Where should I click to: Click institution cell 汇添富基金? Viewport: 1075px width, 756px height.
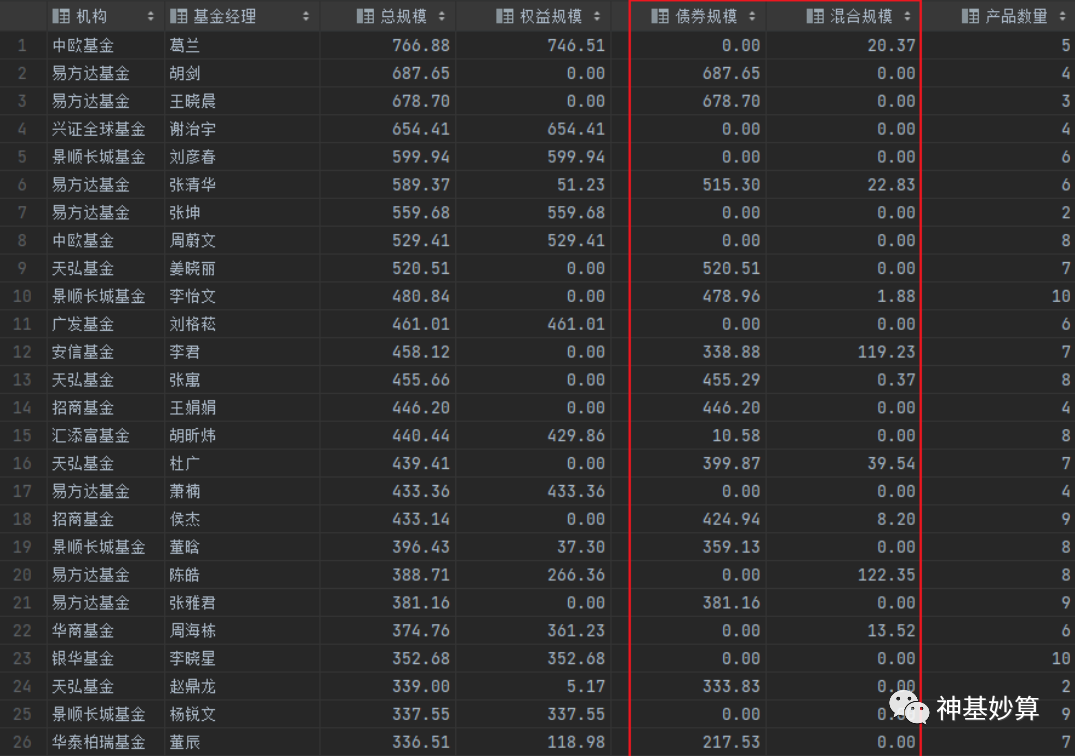pyautogui.click(x=90, y=436)
